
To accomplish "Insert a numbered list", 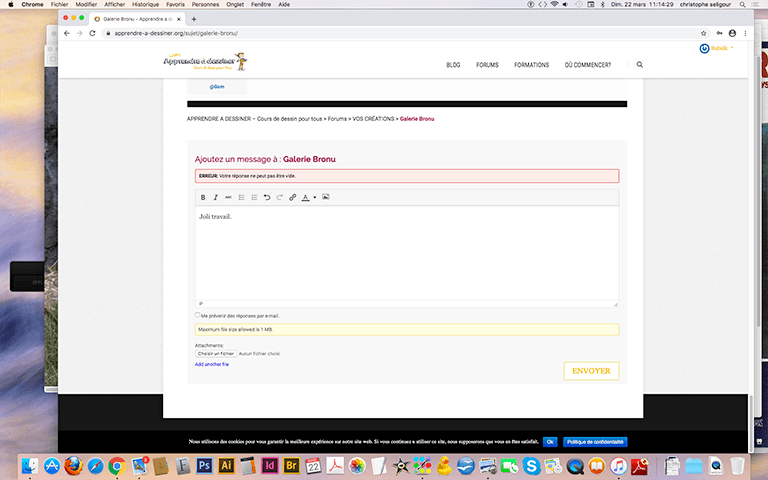I will tap(254, 197).
